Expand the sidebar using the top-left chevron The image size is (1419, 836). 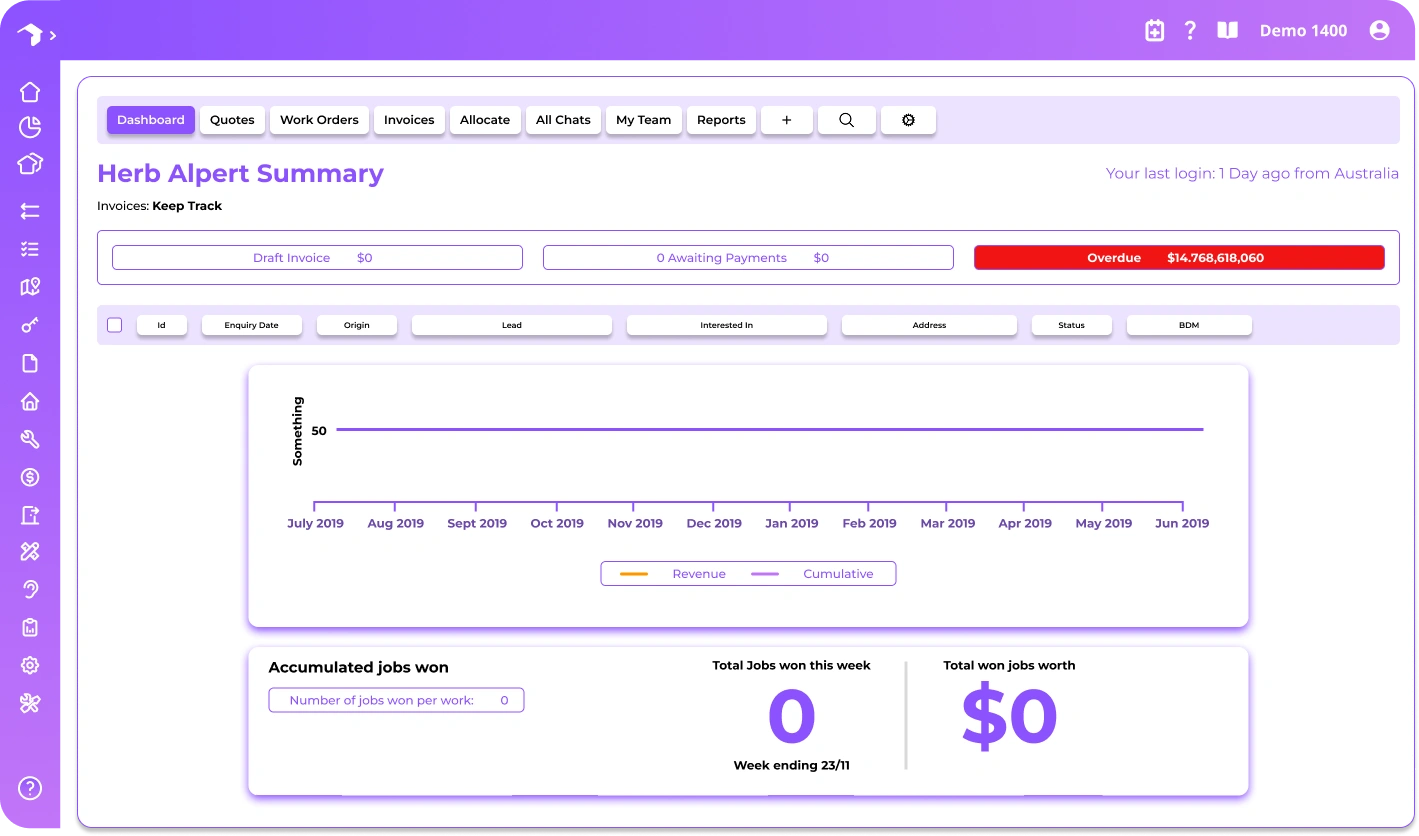tap(53, 35)
